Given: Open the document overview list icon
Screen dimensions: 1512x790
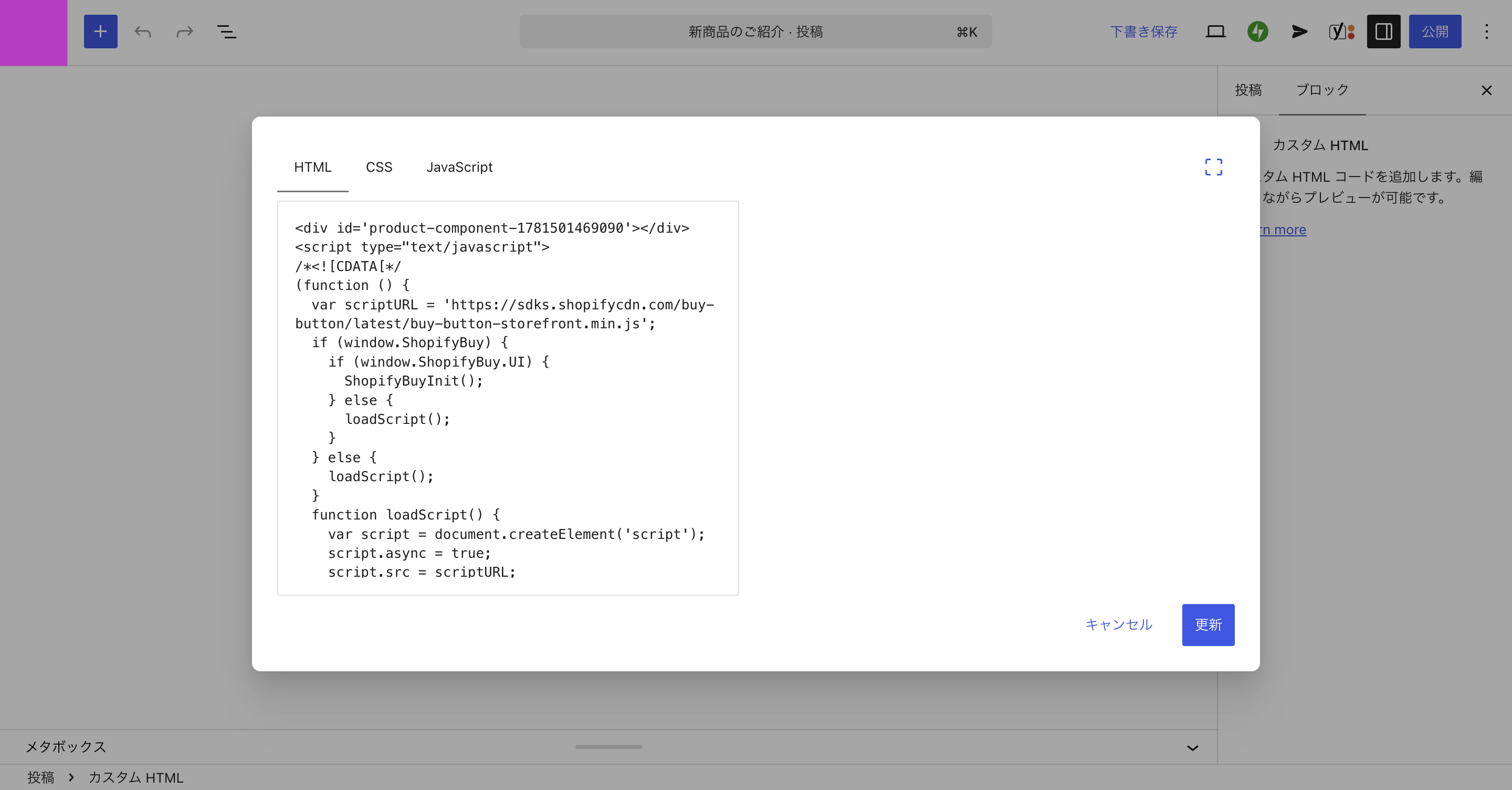Looking at the screenshot, I should pos(227,32).
